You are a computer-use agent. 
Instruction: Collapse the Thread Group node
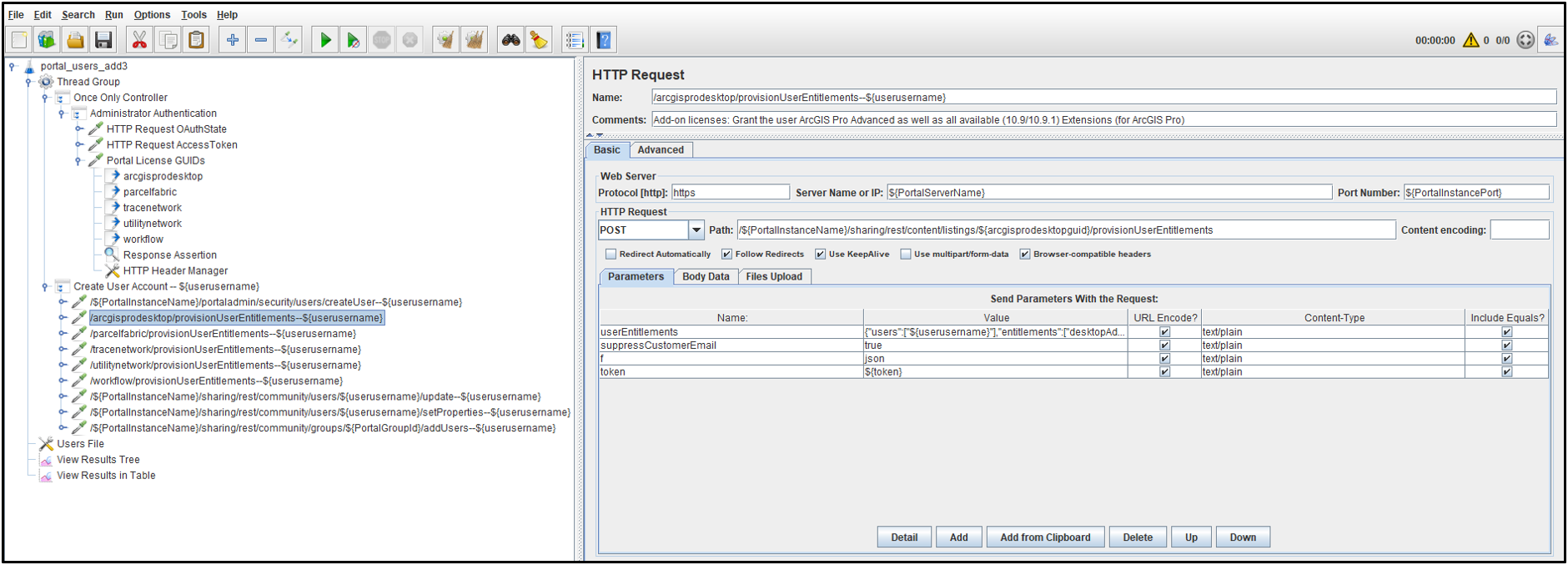click(x=28, y=82)
